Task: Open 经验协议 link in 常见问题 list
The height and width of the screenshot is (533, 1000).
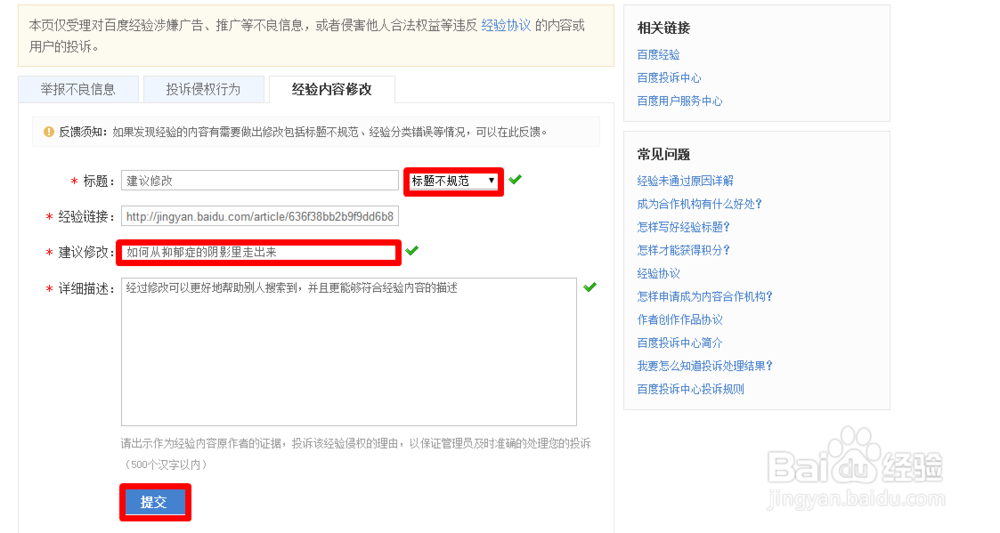Action: pyautogui.click(x=658, y=274)
